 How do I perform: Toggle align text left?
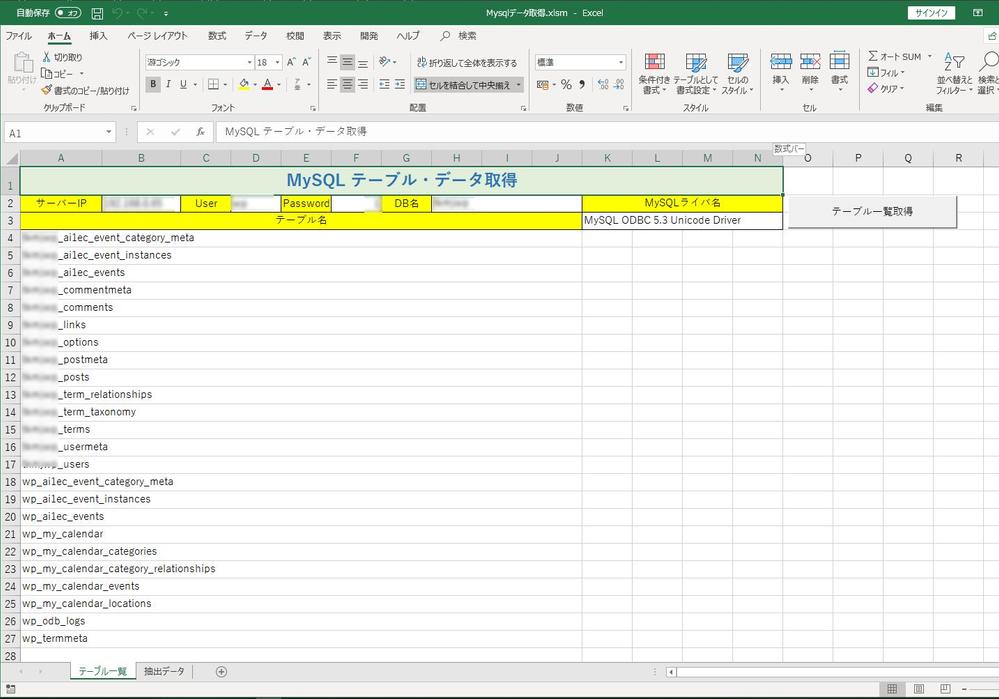(x=332, y=84)
